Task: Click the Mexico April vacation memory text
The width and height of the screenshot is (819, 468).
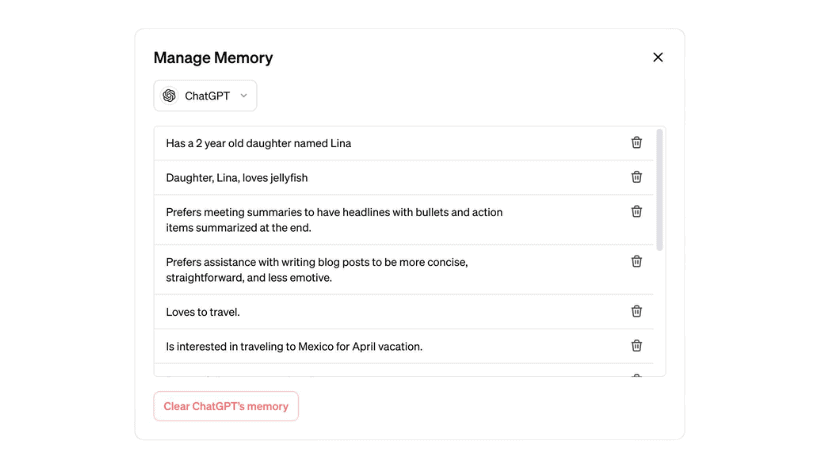Action: point(294,347)
